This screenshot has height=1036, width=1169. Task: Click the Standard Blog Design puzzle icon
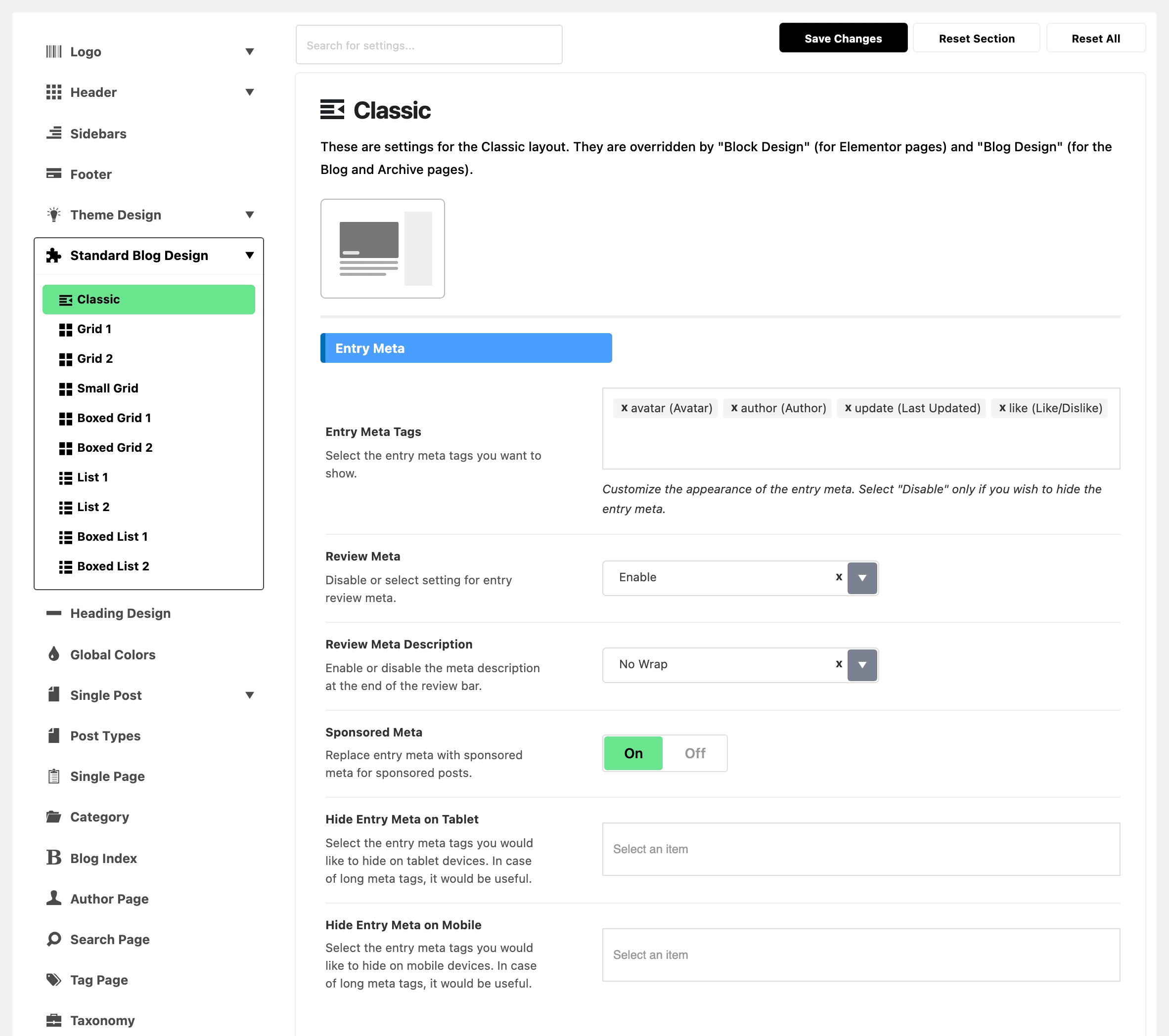point(54,255)
